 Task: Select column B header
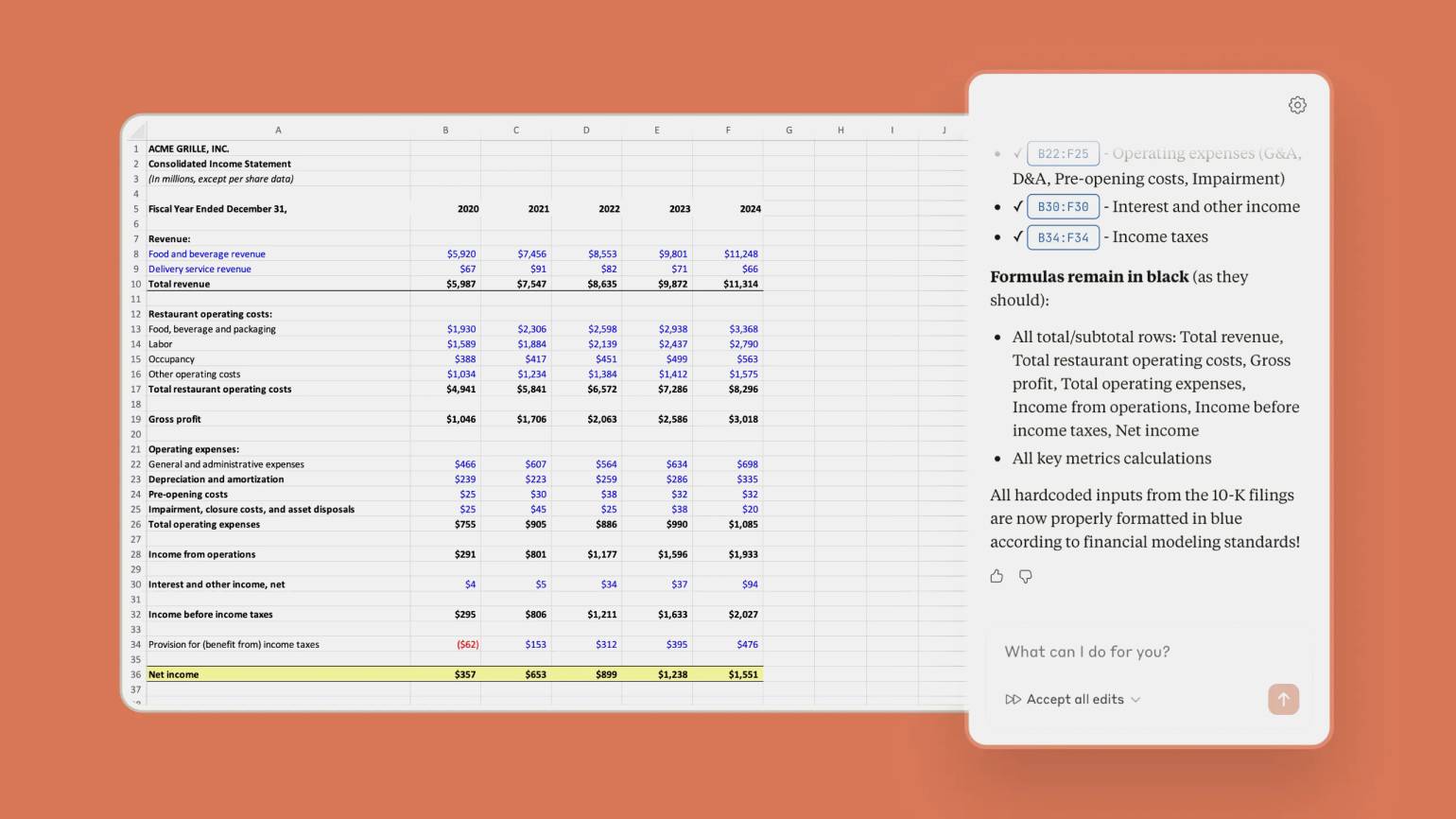point(445,131)
